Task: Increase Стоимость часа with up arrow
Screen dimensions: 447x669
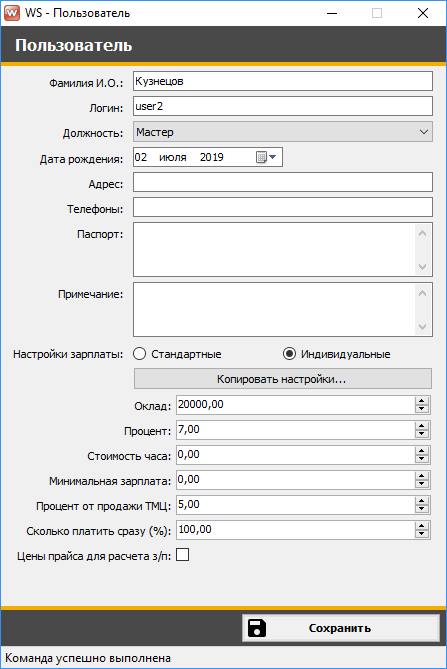Action: (421, 451)
